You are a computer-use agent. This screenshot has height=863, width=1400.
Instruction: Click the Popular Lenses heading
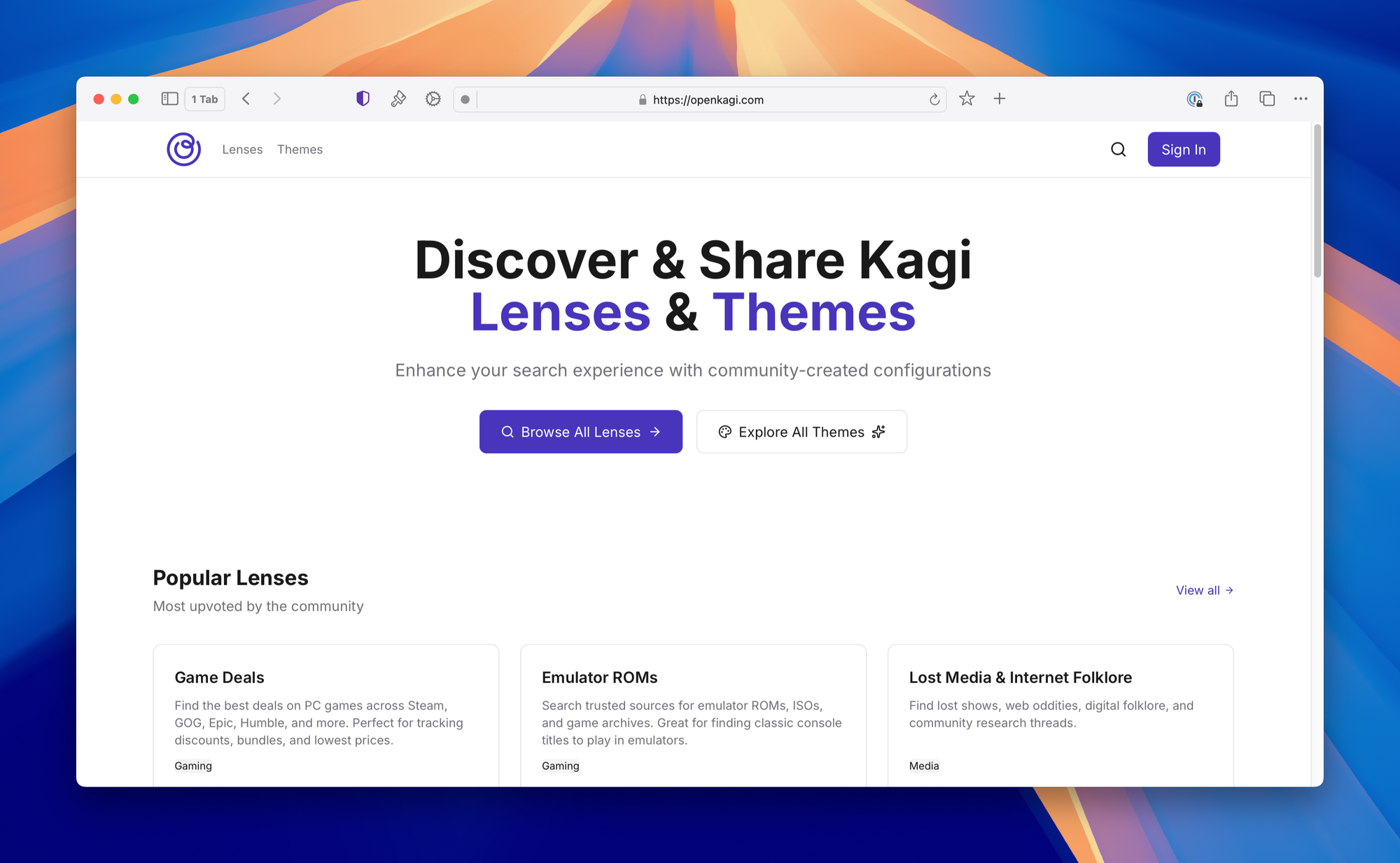pos(230,577)
